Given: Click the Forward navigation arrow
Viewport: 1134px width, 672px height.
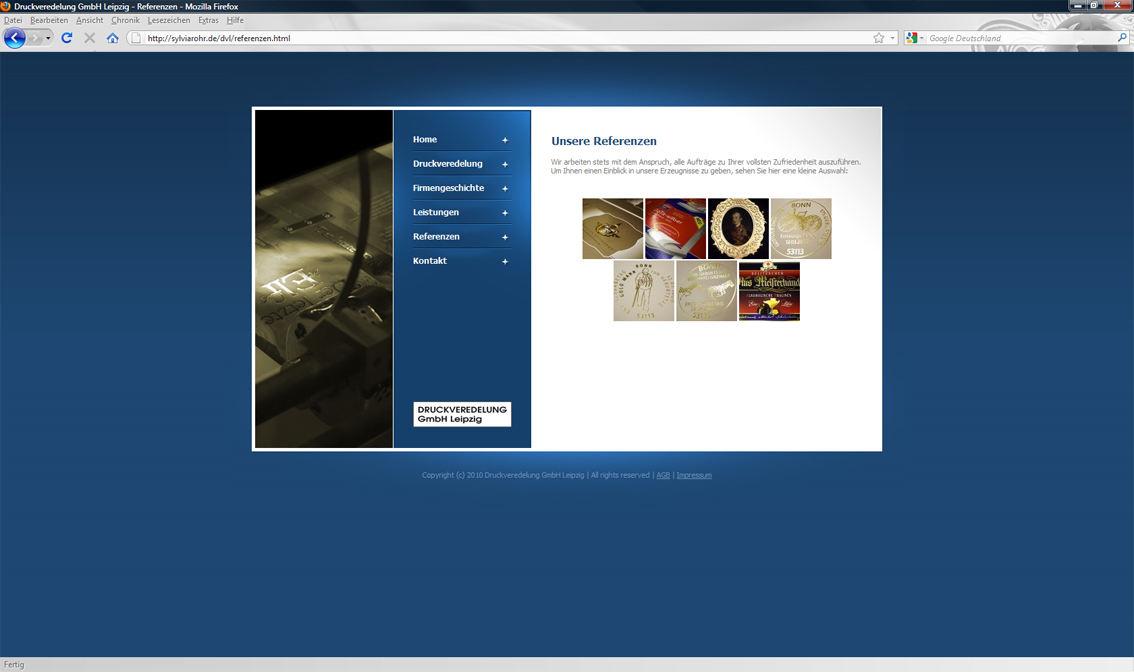Looking at the screenshot, I should 35,38.
